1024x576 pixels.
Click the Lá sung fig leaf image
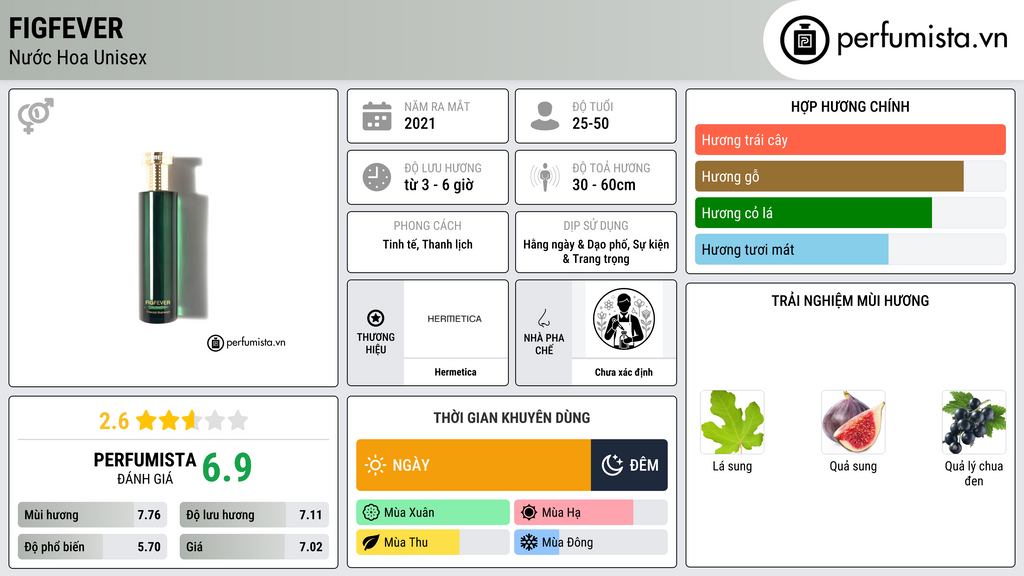pyautogui.click(x=732, y=422)
